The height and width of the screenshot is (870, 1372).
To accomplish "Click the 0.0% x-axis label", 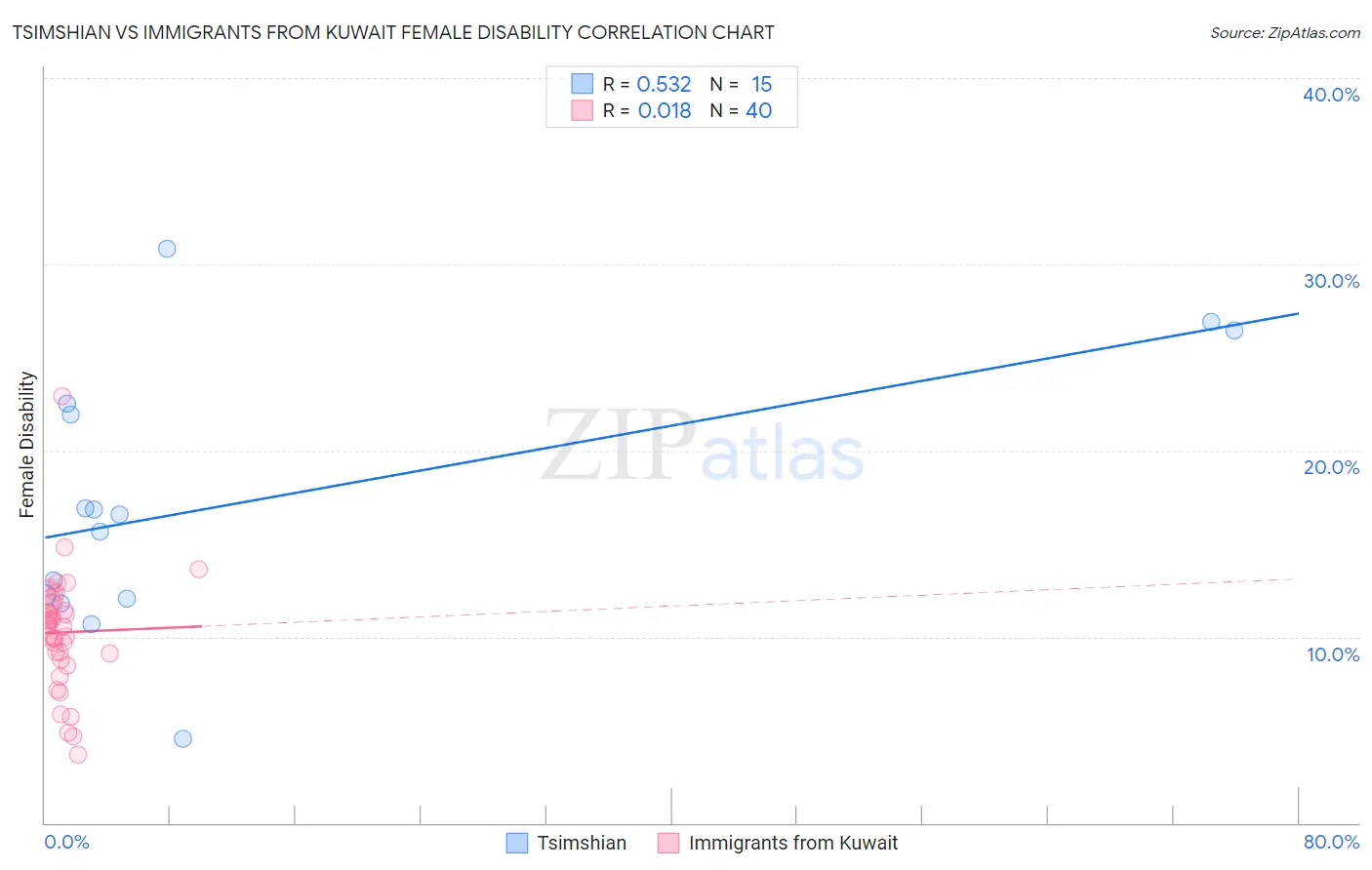I will pos(66,842).
